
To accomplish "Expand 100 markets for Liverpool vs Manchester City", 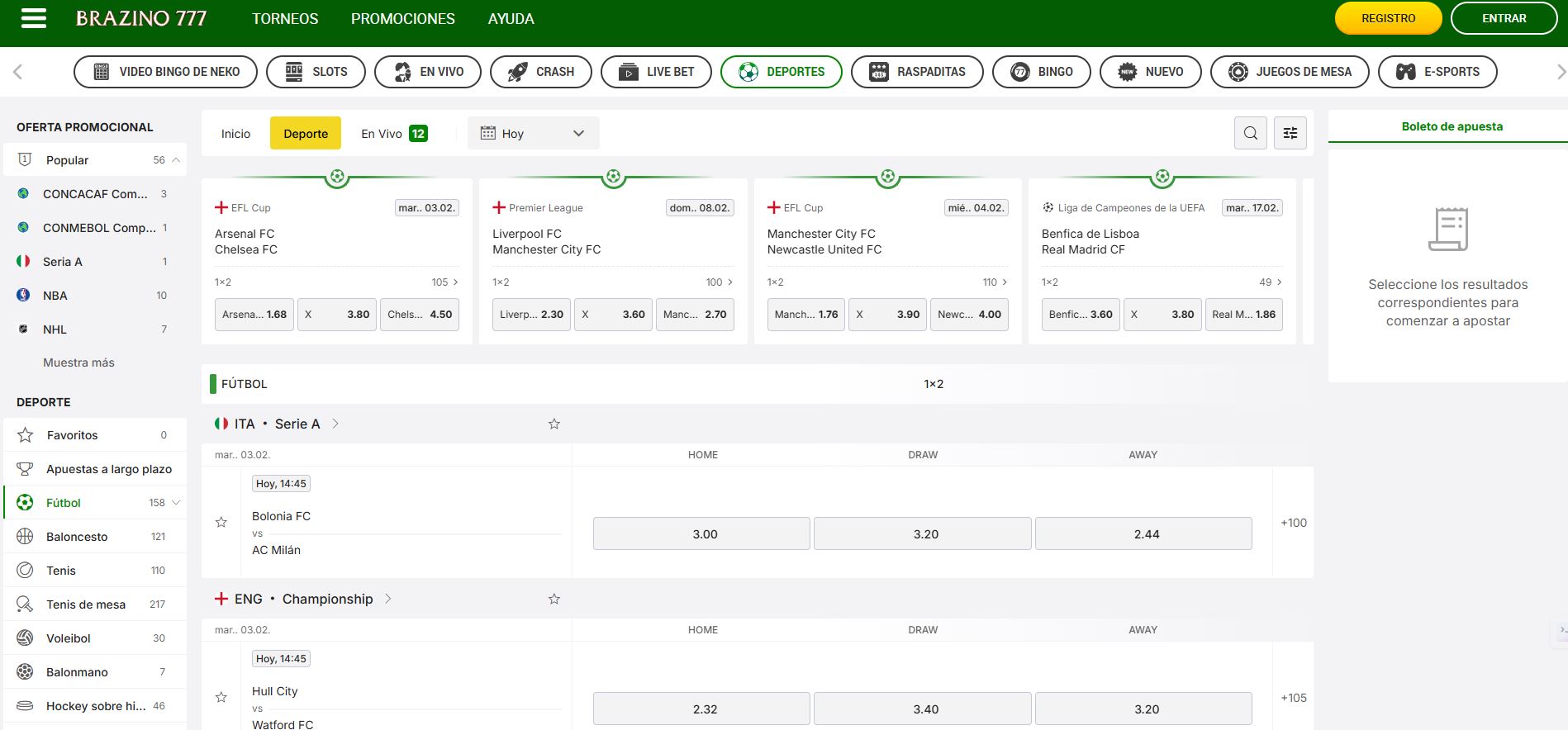I will (x=720, y=282).
